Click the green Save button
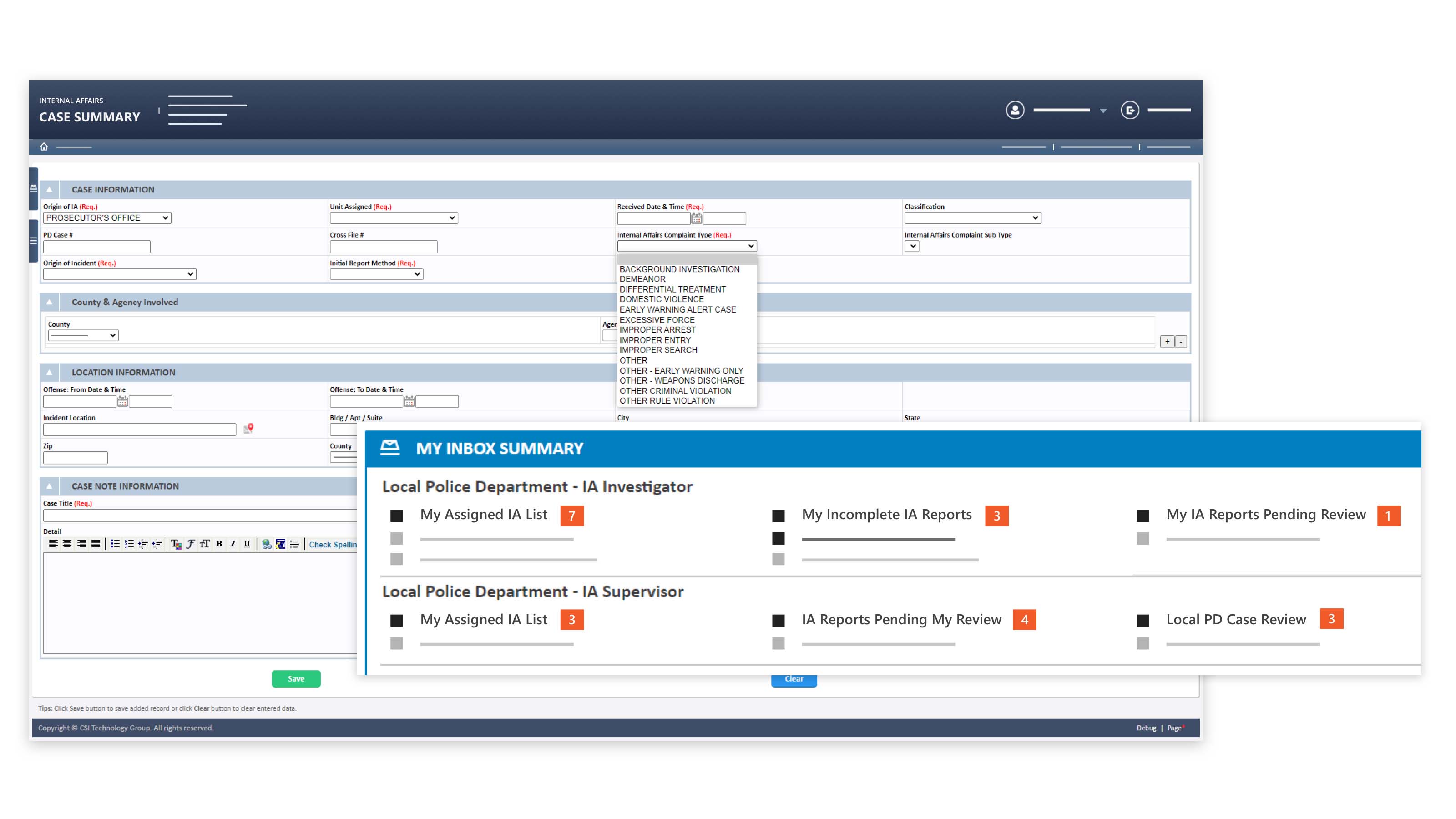Viewport: 1456px width, 819px height. coord(296,678)
